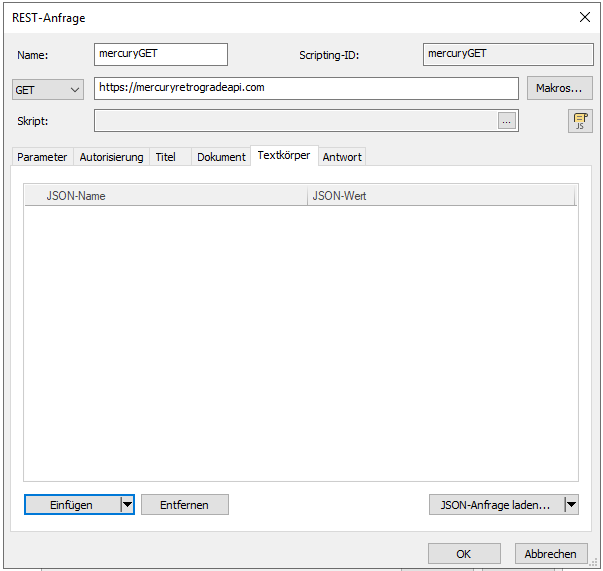Image resolution: width=603 pixels, height=571 pixels.
Task: Open the JavaScript script editor icon
Action: (579, 121)
